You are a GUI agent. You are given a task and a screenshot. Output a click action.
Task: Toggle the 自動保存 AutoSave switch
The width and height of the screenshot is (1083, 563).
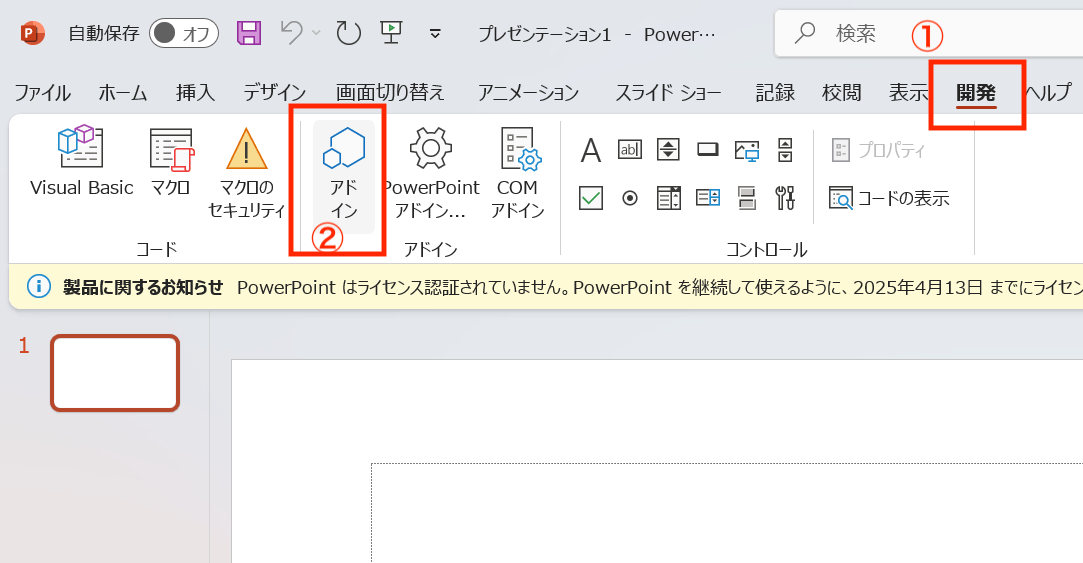pos(184,33)
